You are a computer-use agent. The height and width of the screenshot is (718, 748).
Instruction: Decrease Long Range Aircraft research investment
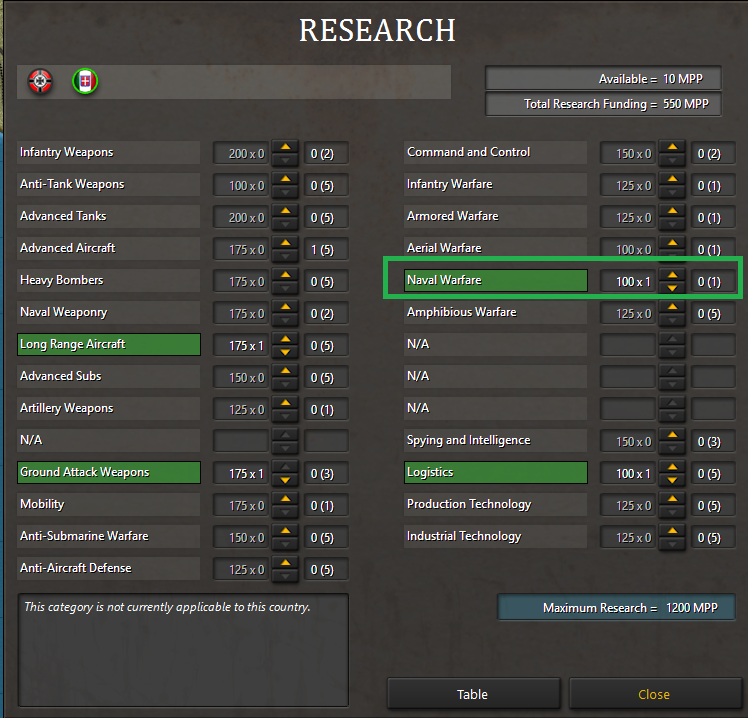(x=286, y=351)
